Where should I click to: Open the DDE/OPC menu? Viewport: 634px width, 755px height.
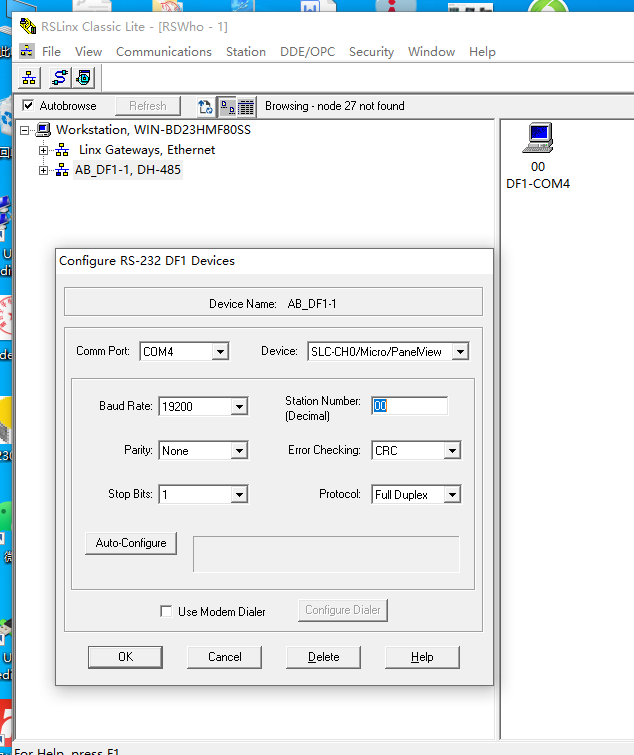tap(307, 52)
